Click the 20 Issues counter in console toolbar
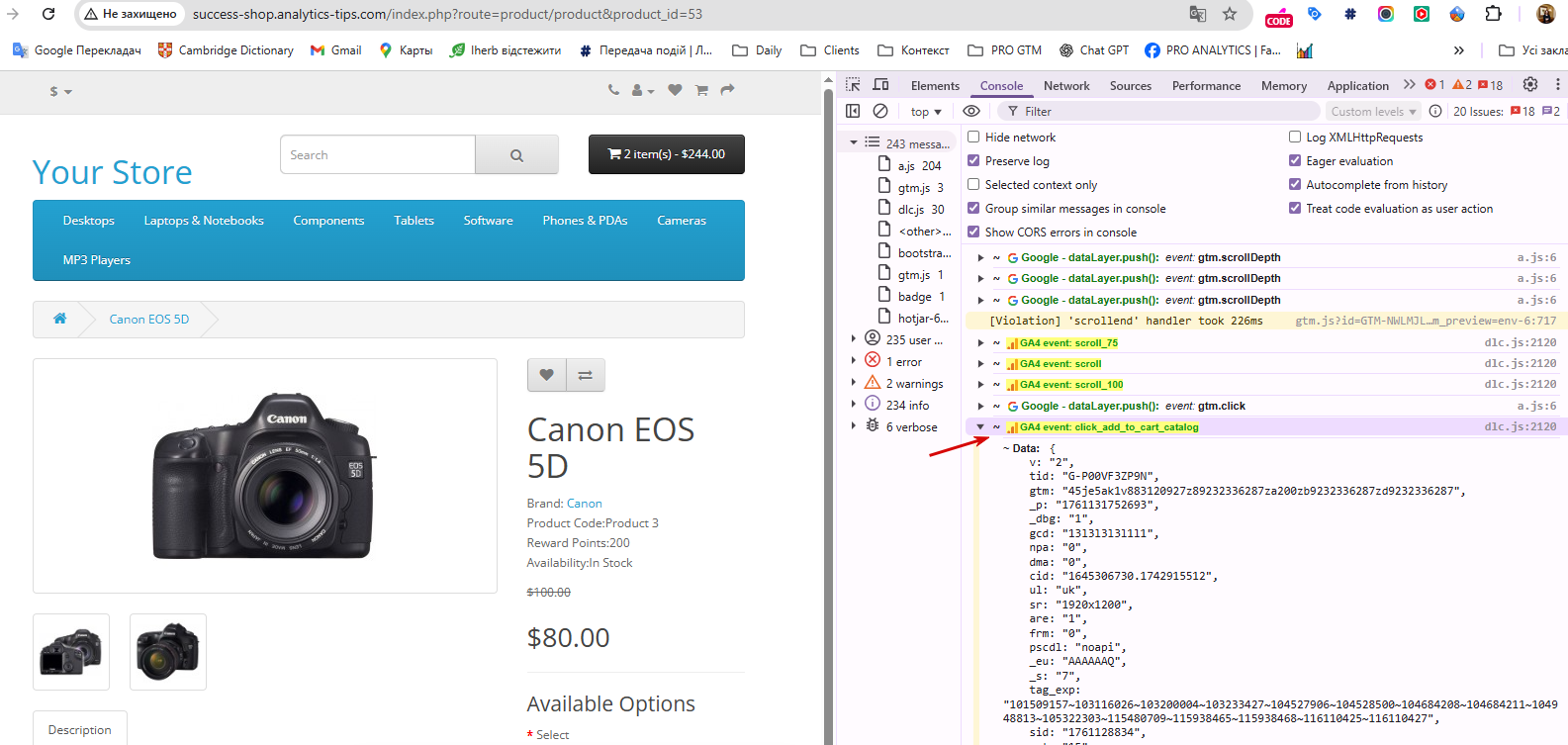This screenshot has height=745, width=1568. [x=1506, y=111]
